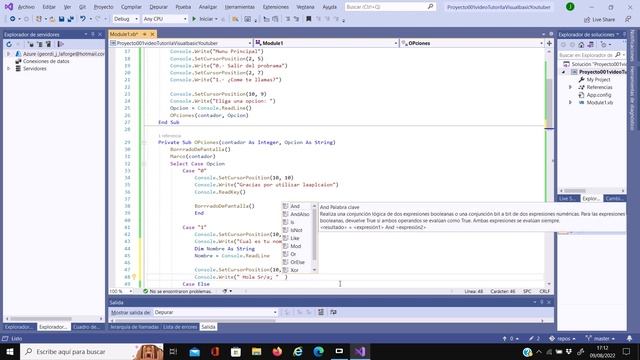Open the Herramientas menu

240,7
